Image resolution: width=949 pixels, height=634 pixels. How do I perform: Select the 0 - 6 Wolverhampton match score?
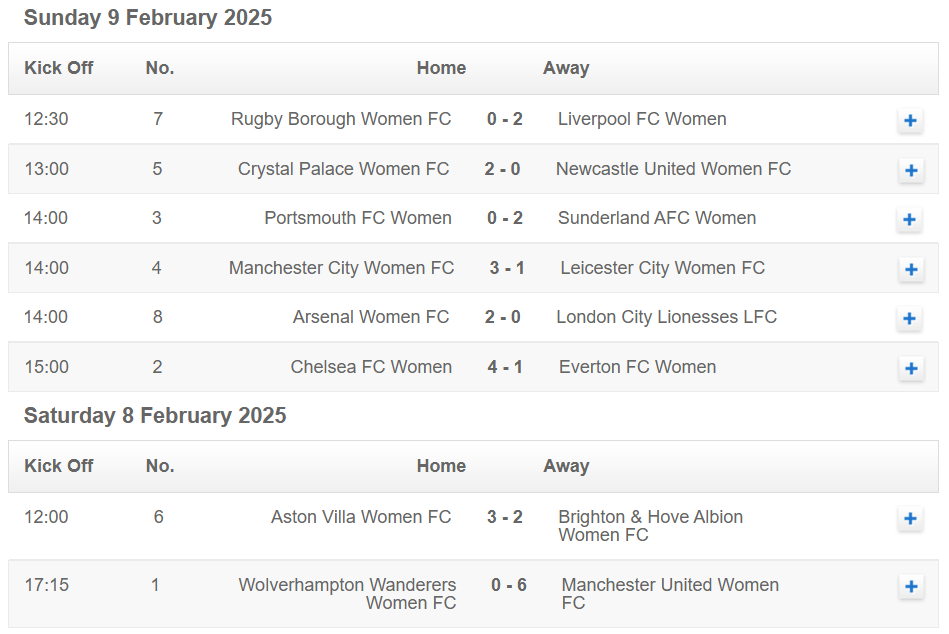coord(509,585)
